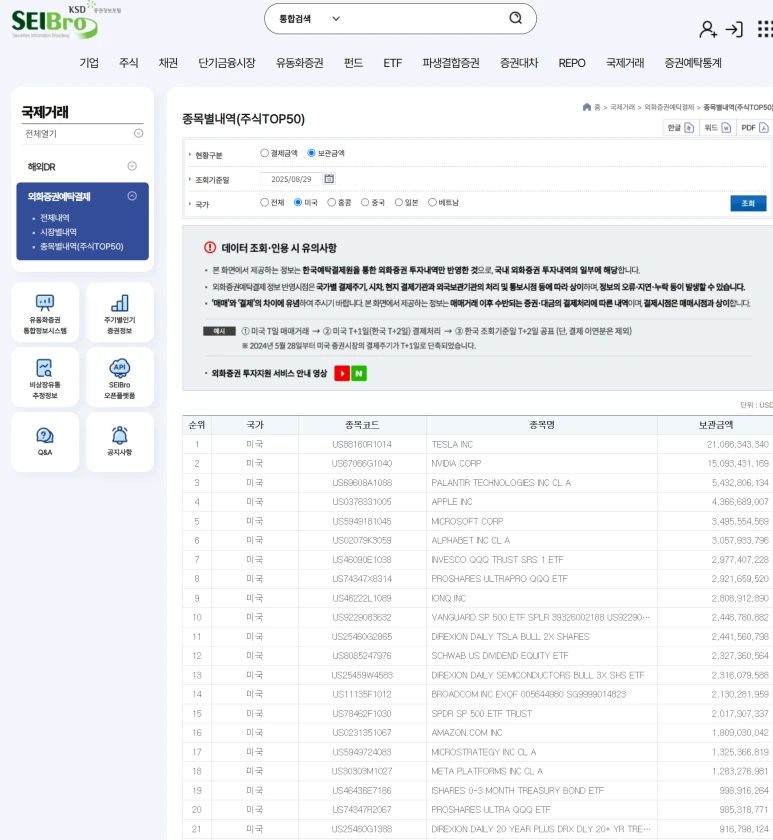Image resolution: width=773 pixels, height=840 pixels.
Task: Click the home breadcrumb icon
Action: [x=587, y=107]
